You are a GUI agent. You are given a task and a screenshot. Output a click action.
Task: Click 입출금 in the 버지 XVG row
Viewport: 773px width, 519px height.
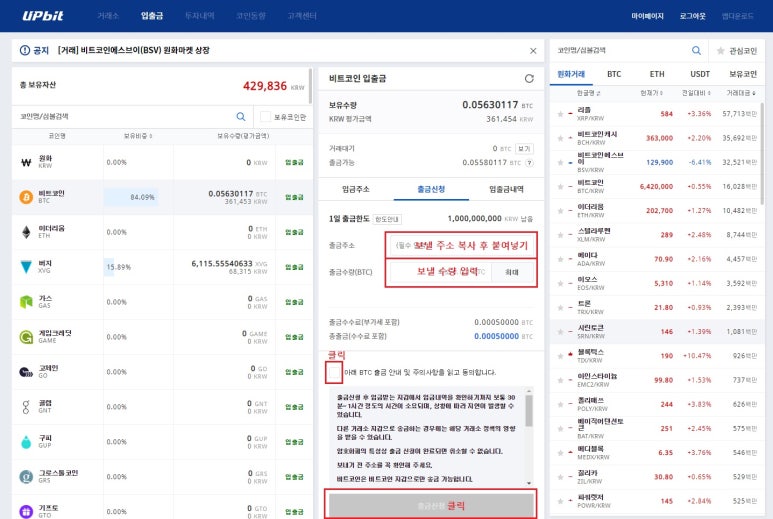coord(294,267)
